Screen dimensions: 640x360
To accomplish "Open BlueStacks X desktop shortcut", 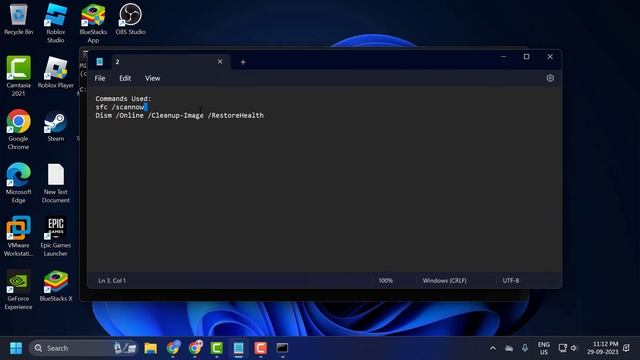I will (x=56, y=286).
